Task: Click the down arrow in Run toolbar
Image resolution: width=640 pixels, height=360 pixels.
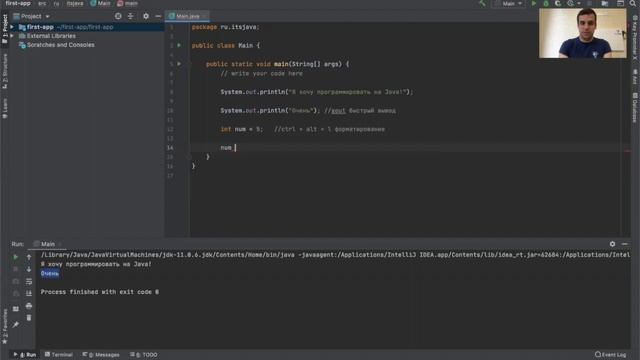Action: tap(29, 269)
